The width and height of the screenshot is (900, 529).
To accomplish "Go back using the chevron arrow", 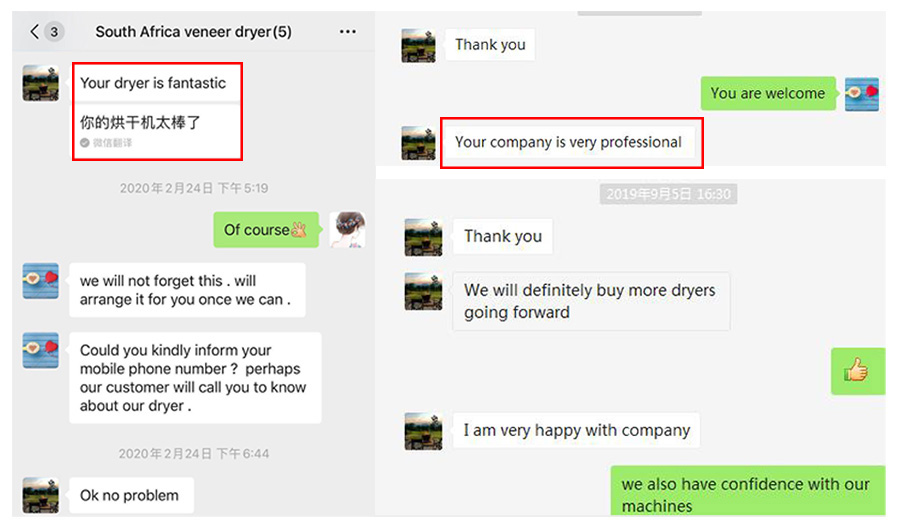I will pos(35,32).
